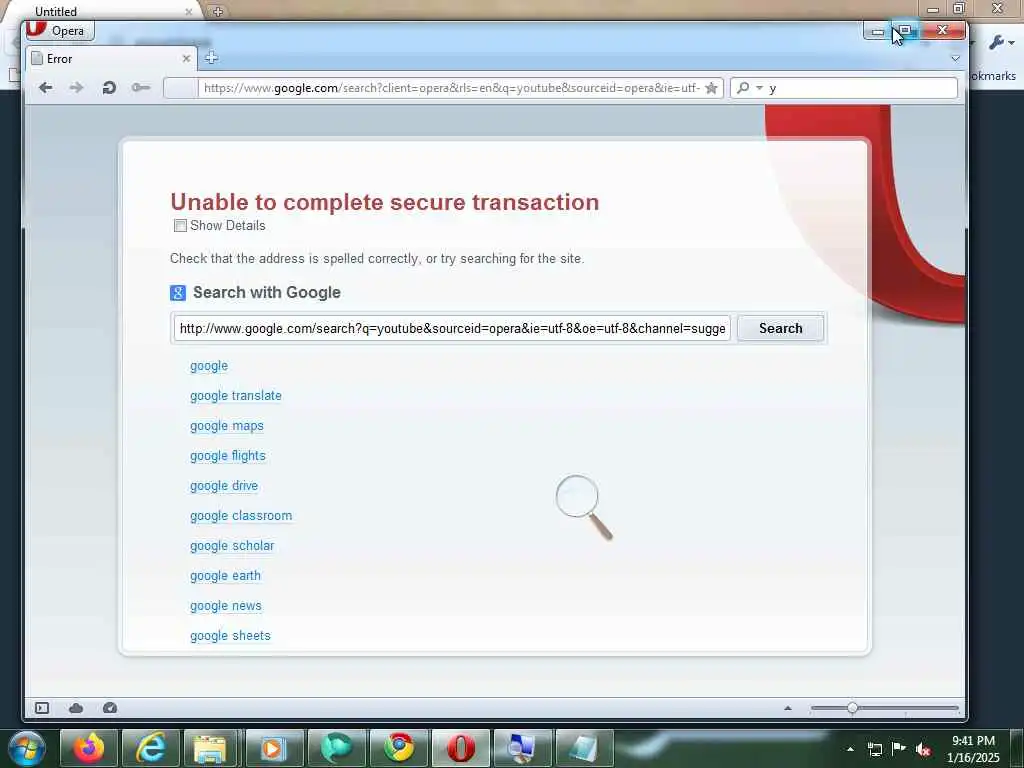
Task: Adjust the page zoom slider handle
Action: (852, 708)
